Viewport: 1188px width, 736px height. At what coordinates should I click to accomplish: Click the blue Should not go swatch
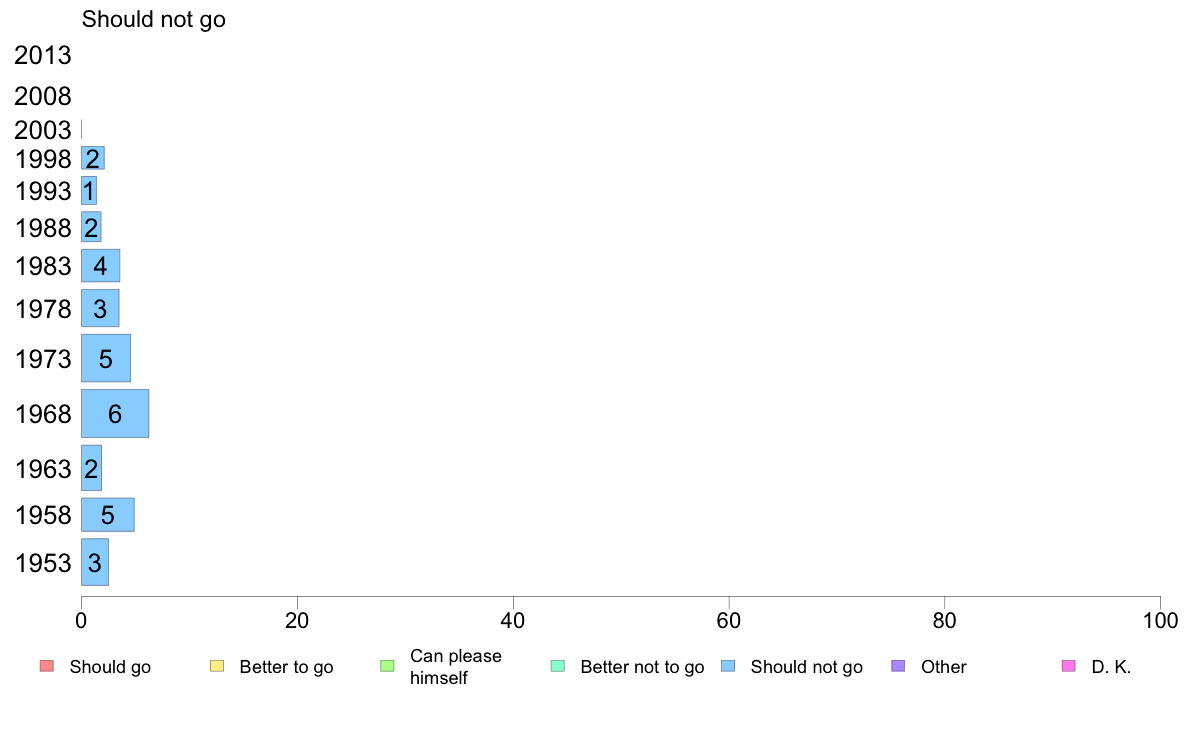(728, 666)
